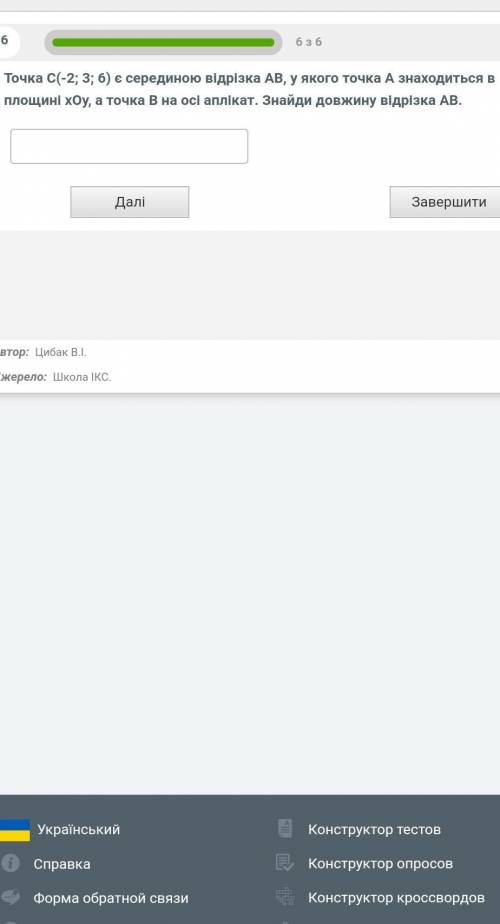500x924 pixels.
Task: Open the Справка help link
Action: tap(62, 864)
